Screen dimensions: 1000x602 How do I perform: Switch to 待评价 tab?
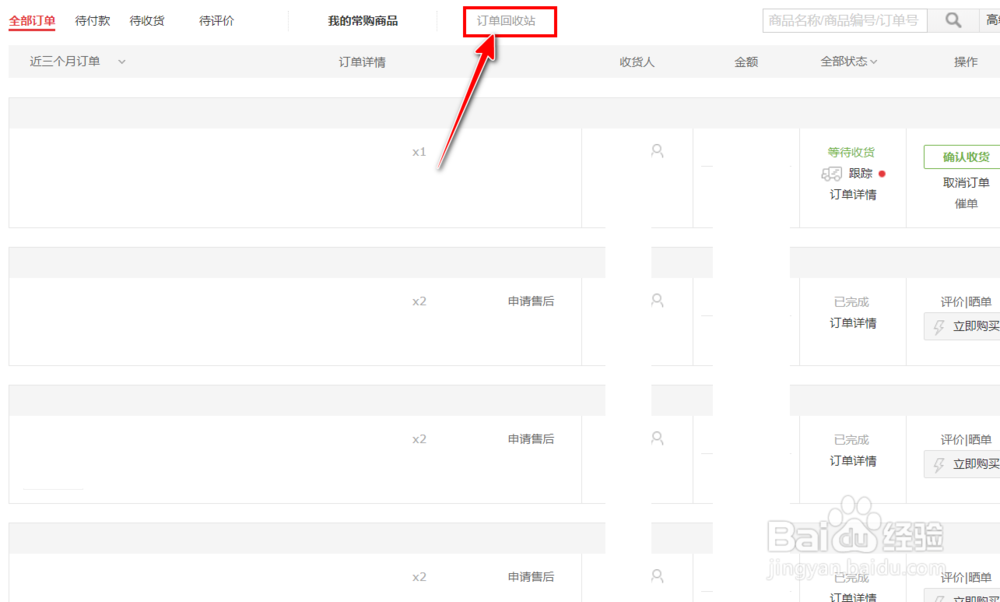click(x=217, y=21)
